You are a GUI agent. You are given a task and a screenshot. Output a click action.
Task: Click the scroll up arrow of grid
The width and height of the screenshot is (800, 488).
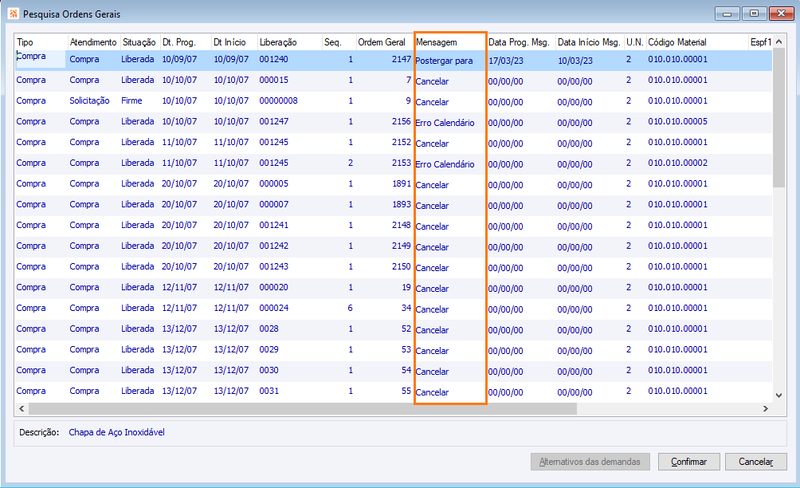point(779,42)
